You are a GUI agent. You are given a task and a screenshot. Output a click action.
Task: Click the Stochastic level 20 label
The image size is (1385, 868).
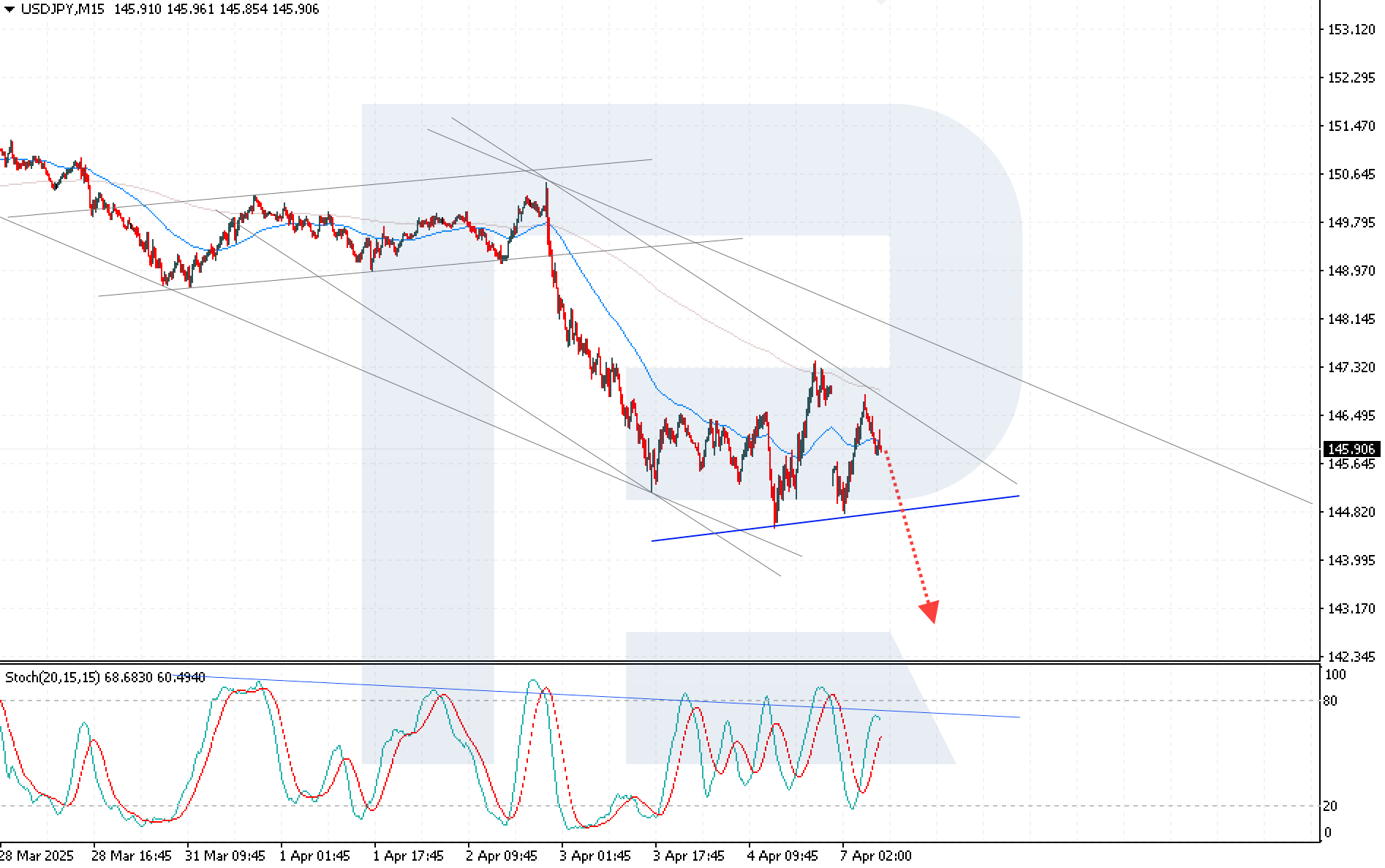pyautogui.click(x=1330, y=806)
